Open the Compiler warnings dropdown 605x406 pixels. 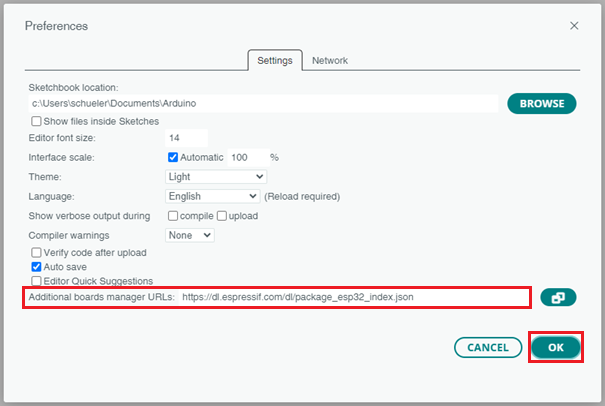190,235
